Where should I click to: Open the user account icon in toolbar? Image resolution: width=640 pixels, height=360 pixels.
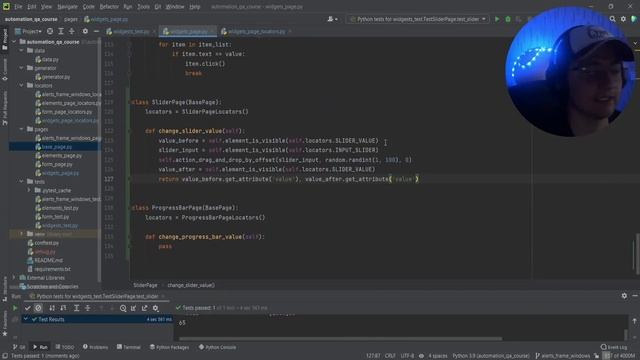pos(332,19)
